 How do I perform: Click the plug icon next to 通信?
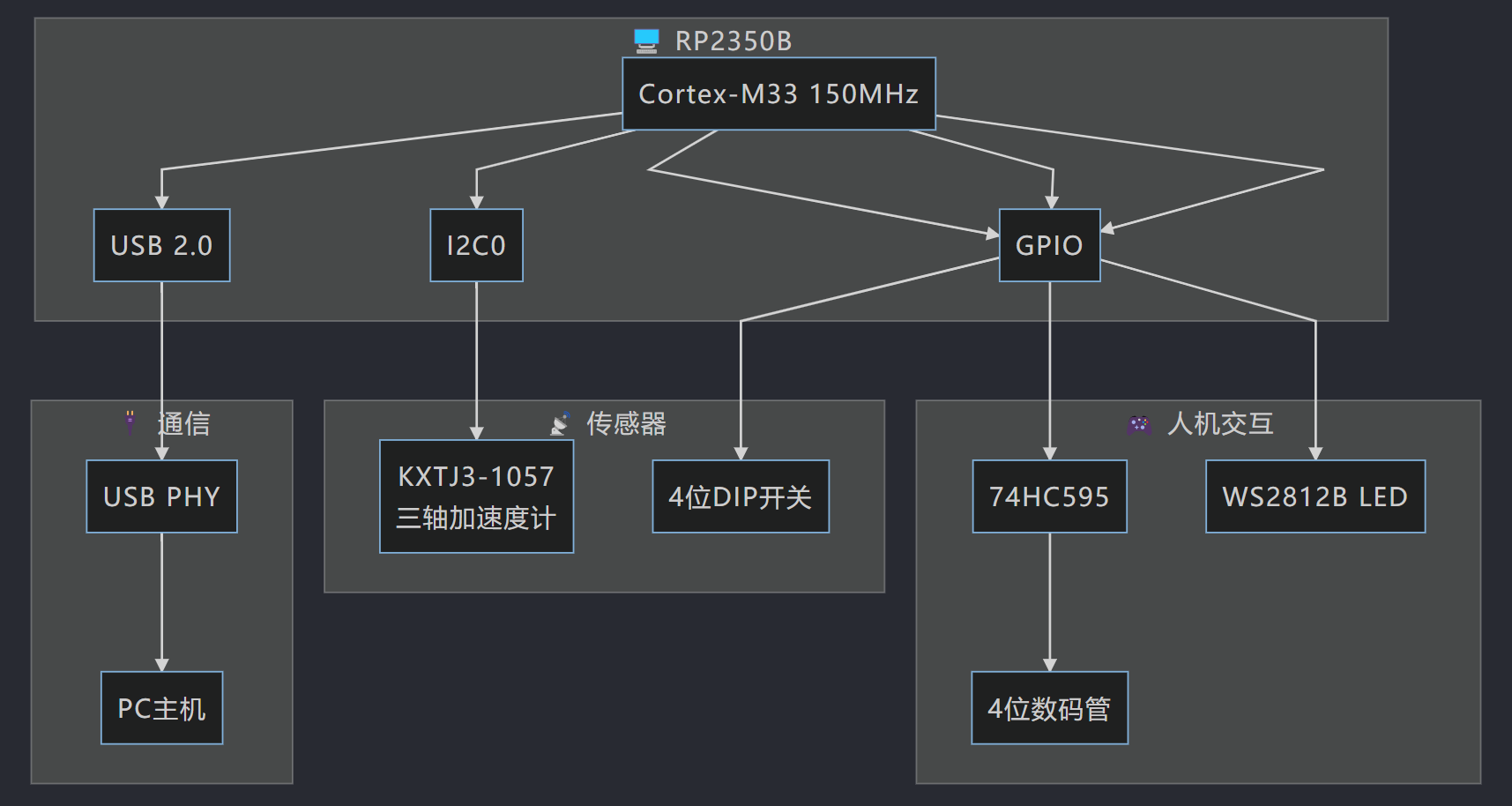(x=130, y=422)
